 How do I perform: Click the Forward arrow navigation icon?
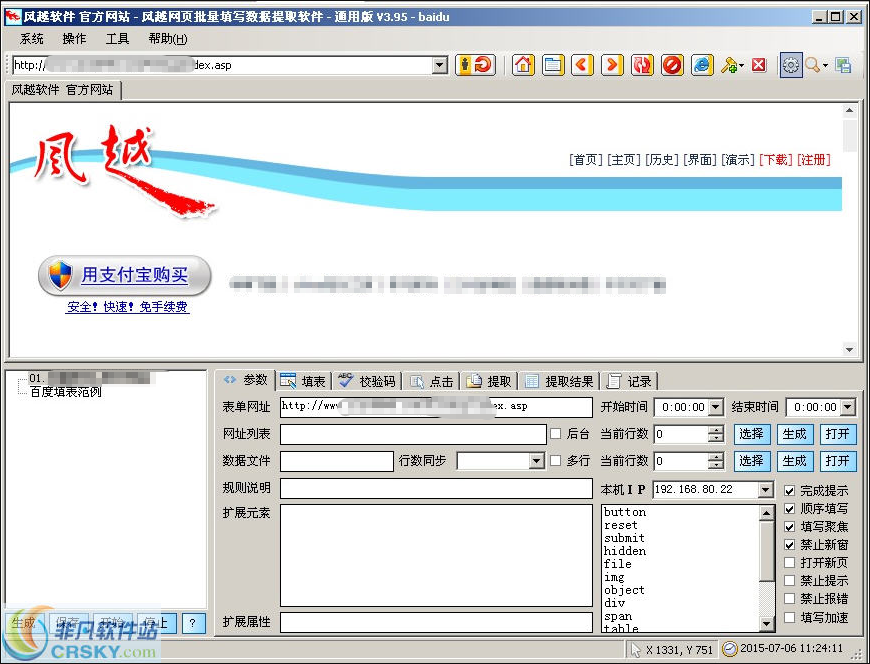point(612,65)
